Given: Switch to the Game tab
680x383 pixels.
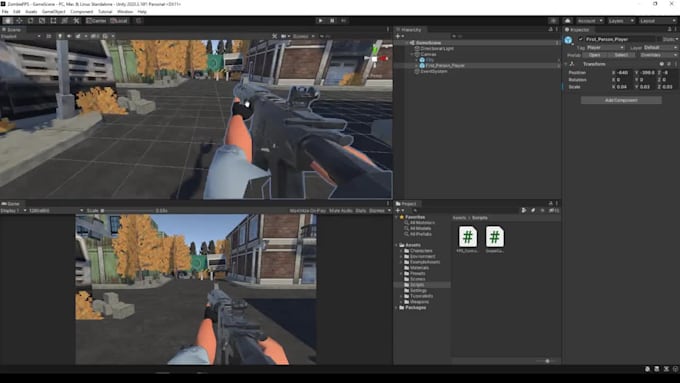Looking at the screenshot, I should click(x=11, y=203).
